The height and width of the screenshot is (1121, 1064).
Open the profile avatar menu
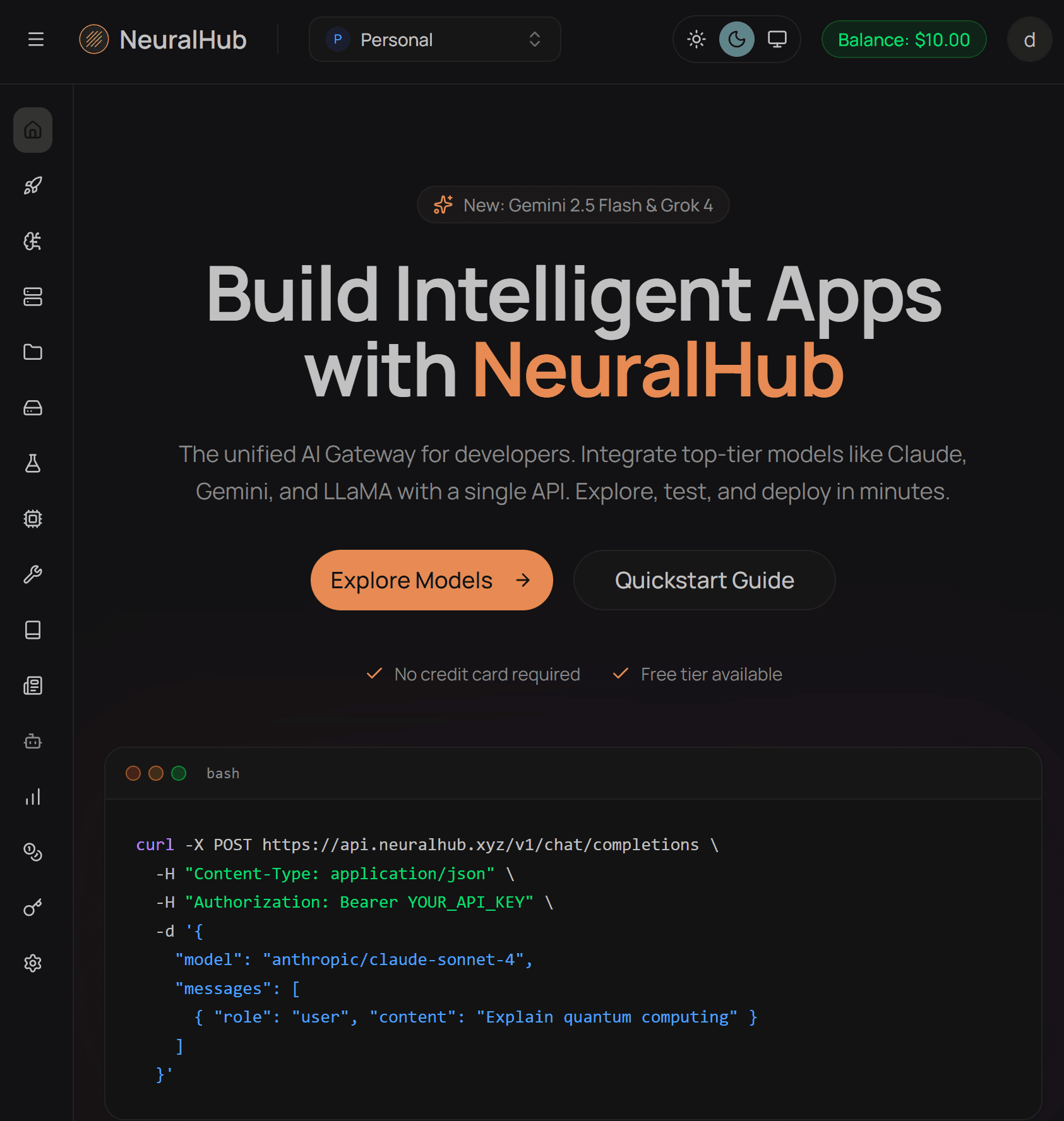pos(1029,39)
